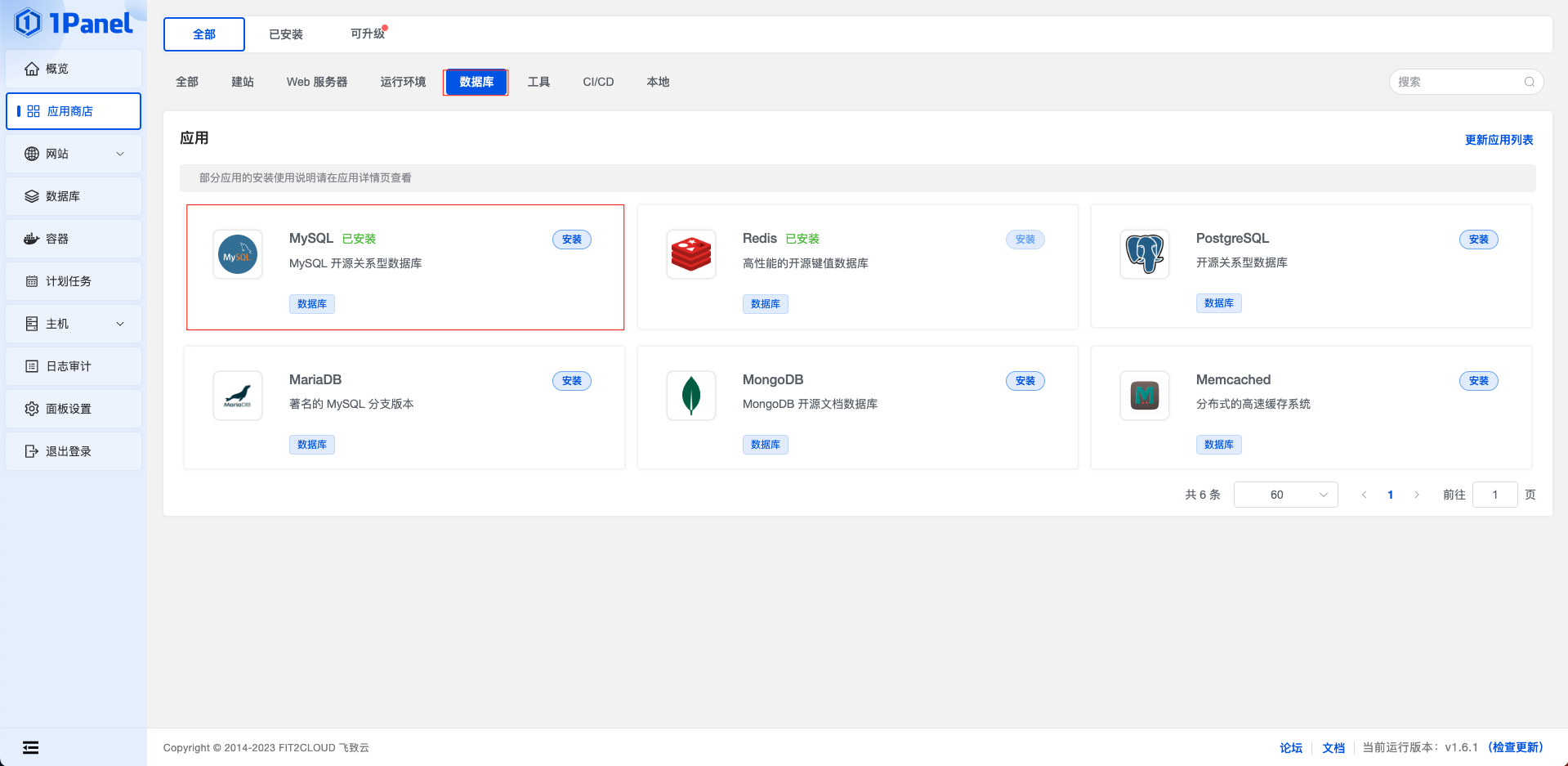Open the page size 60 dropdown

tap(1285, 495)
